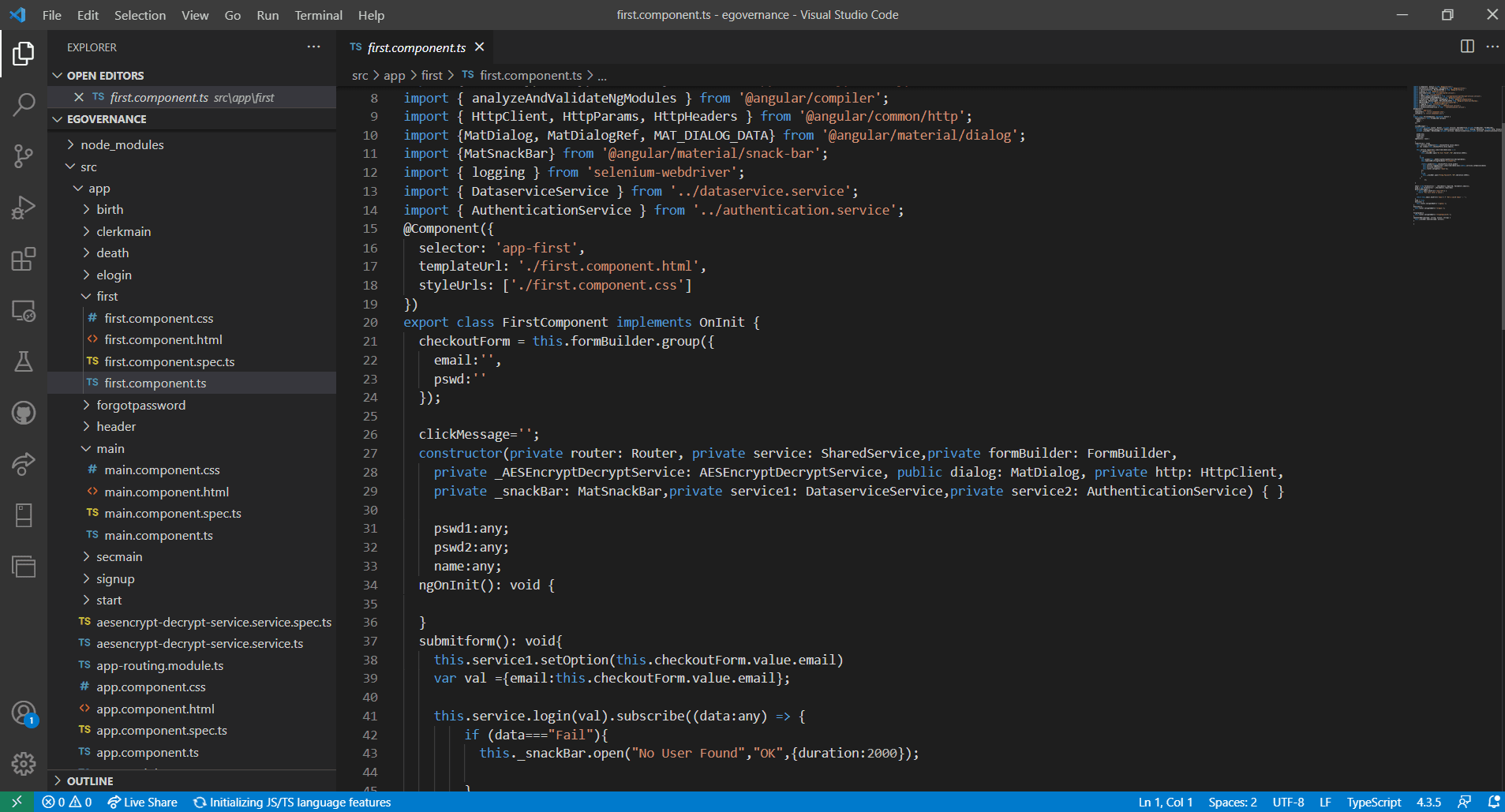The image size is (1505, 812).
Task: Close the first.component.ts editor tab
Action: [x=479, y=47]
